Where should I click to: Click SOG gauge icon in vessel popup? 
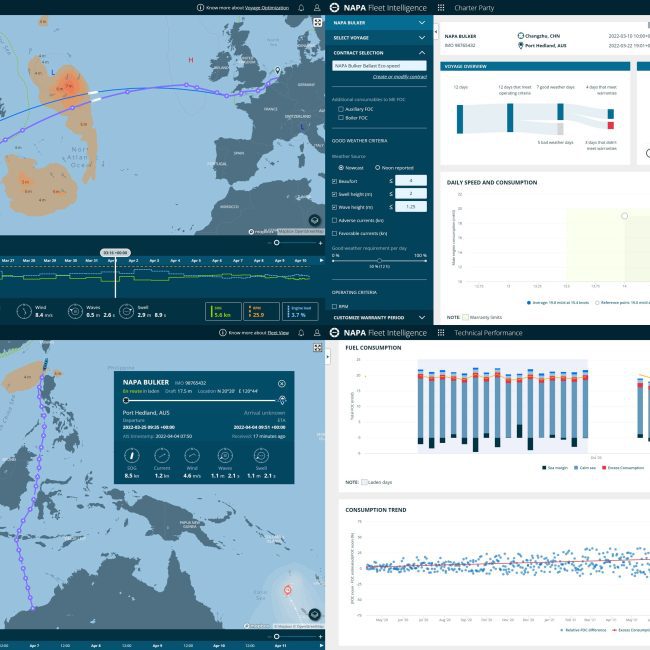pos(132,456)
